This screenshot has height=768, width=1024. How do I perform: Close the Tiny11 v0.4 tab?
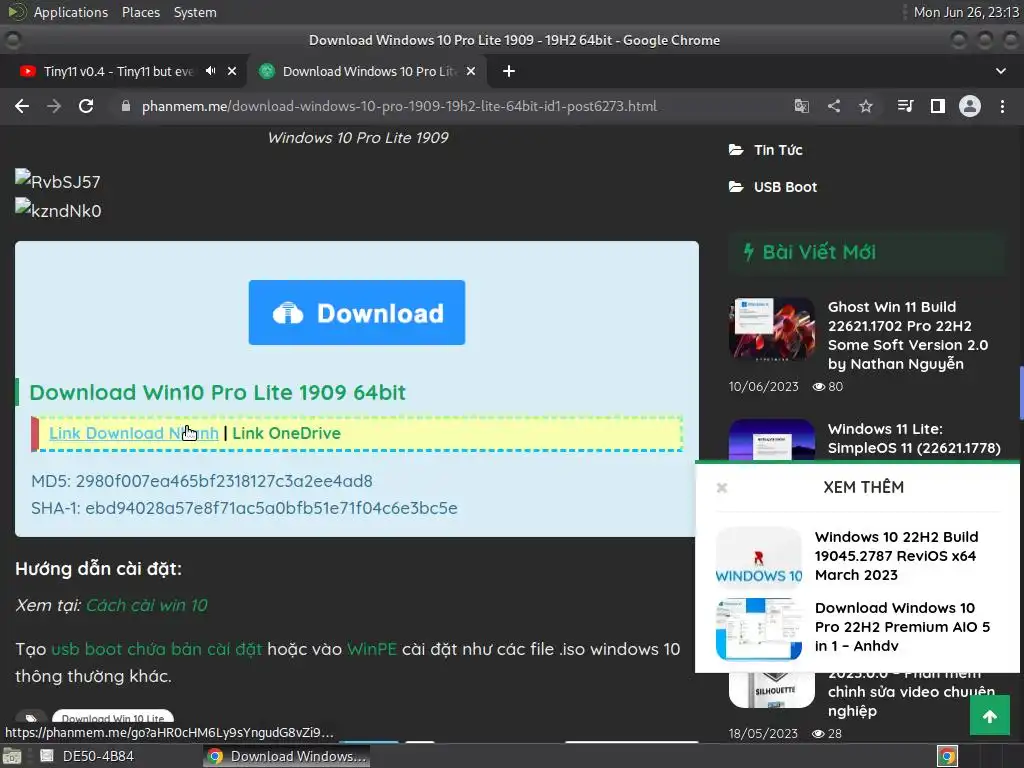(232, 71)
